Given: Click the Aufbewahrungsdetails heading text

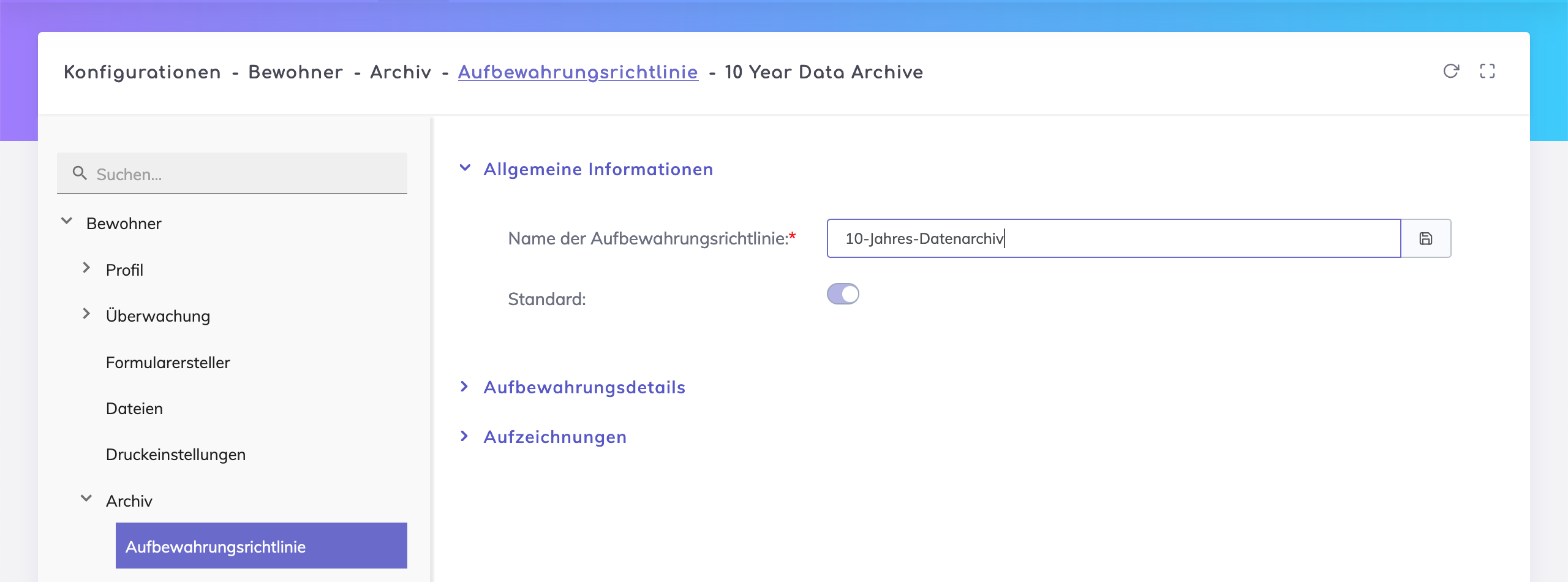Looking at the screenshot, I should pyautogui.click(x=584, y=387).
